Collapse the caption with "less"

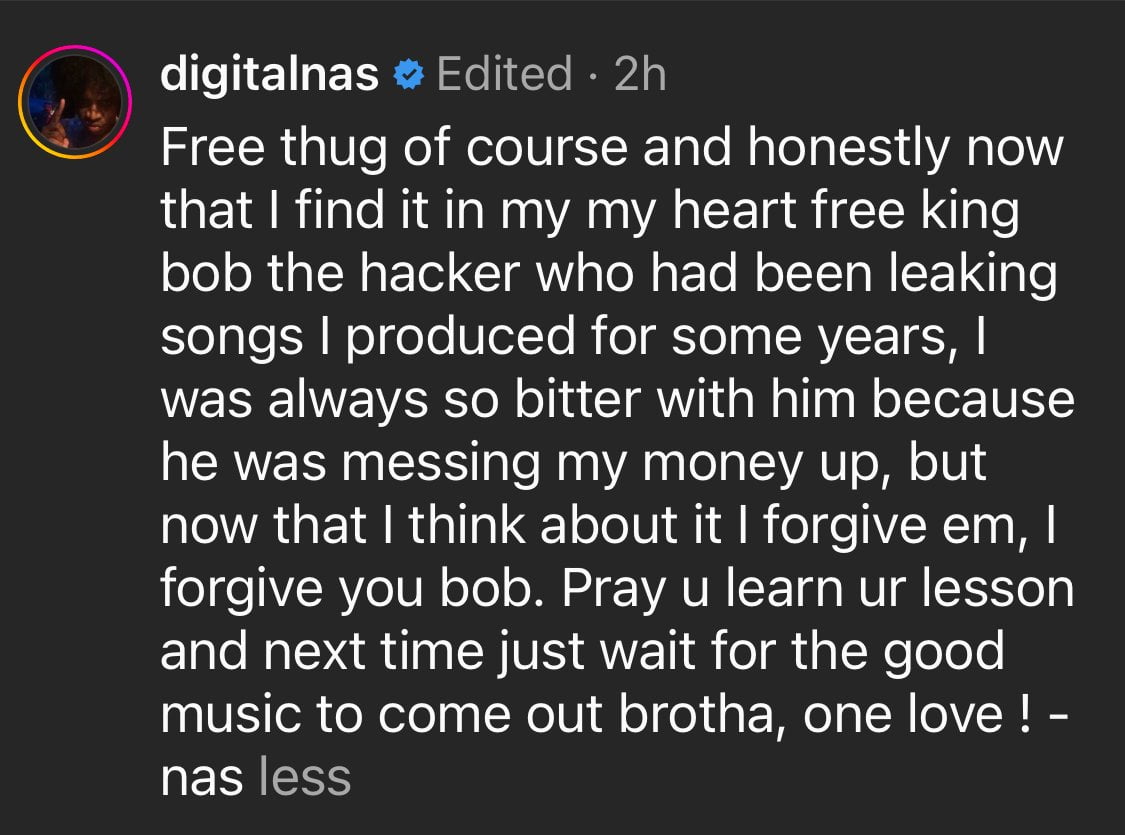point(304,777)
